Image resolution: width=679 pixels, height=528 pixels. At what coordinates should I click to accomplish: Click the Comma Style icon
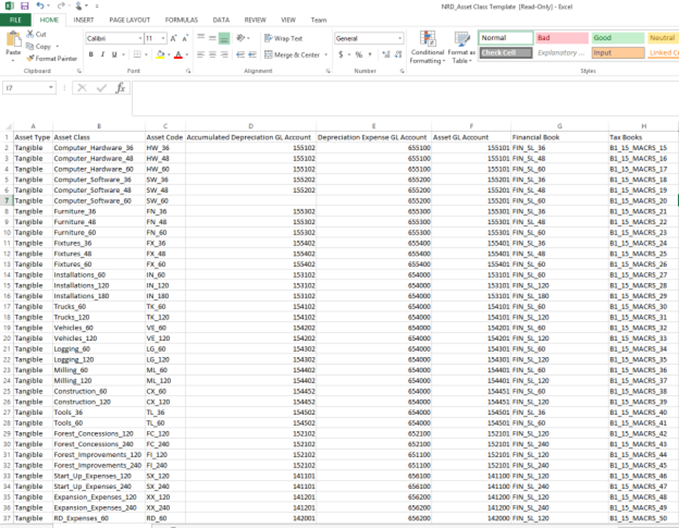pyautogui.click(x=370, y=55)
